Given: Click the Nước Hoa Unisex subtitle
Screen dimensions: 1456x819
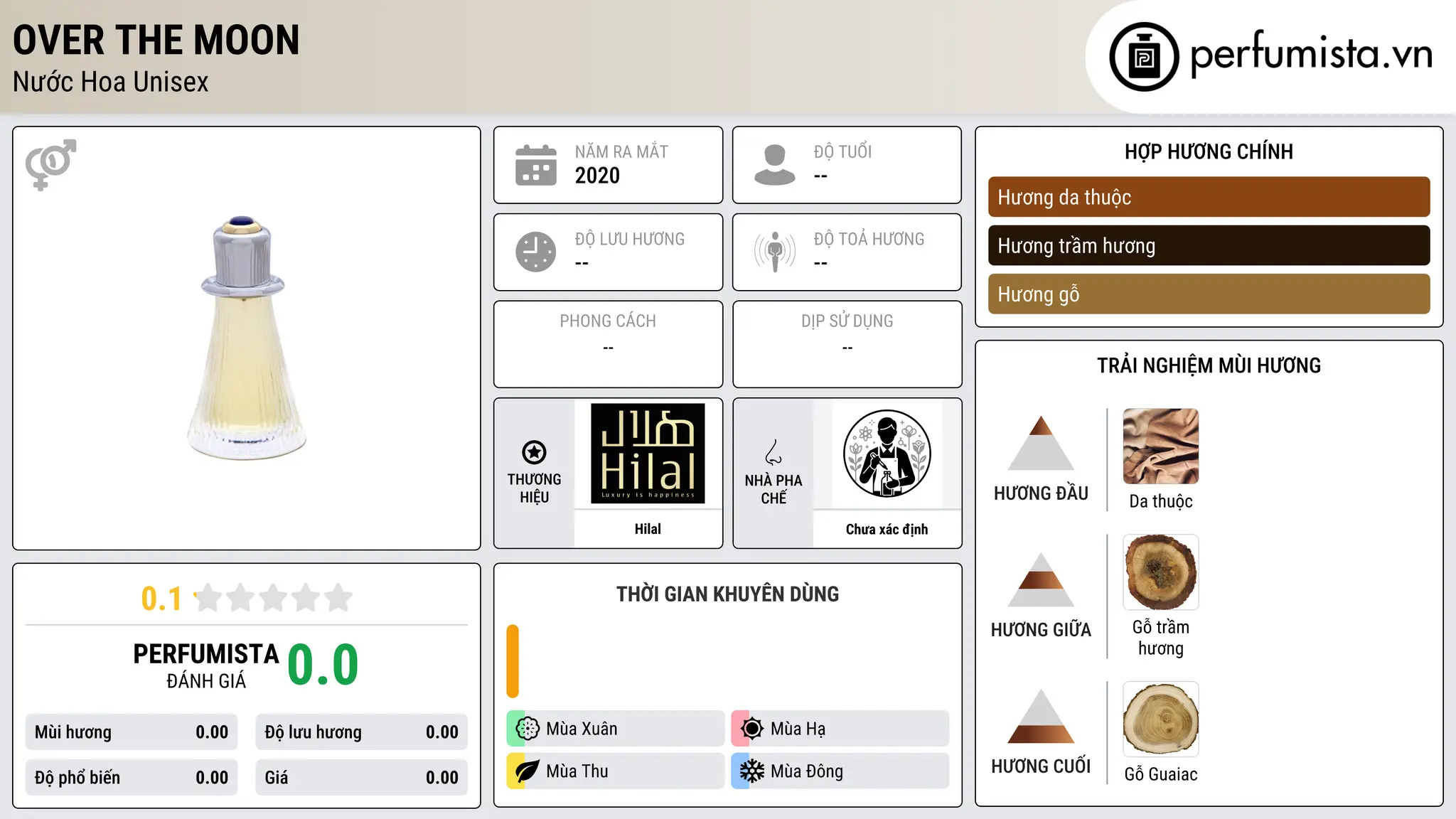Looking at the screenshot, I should (x=111, y=82).
